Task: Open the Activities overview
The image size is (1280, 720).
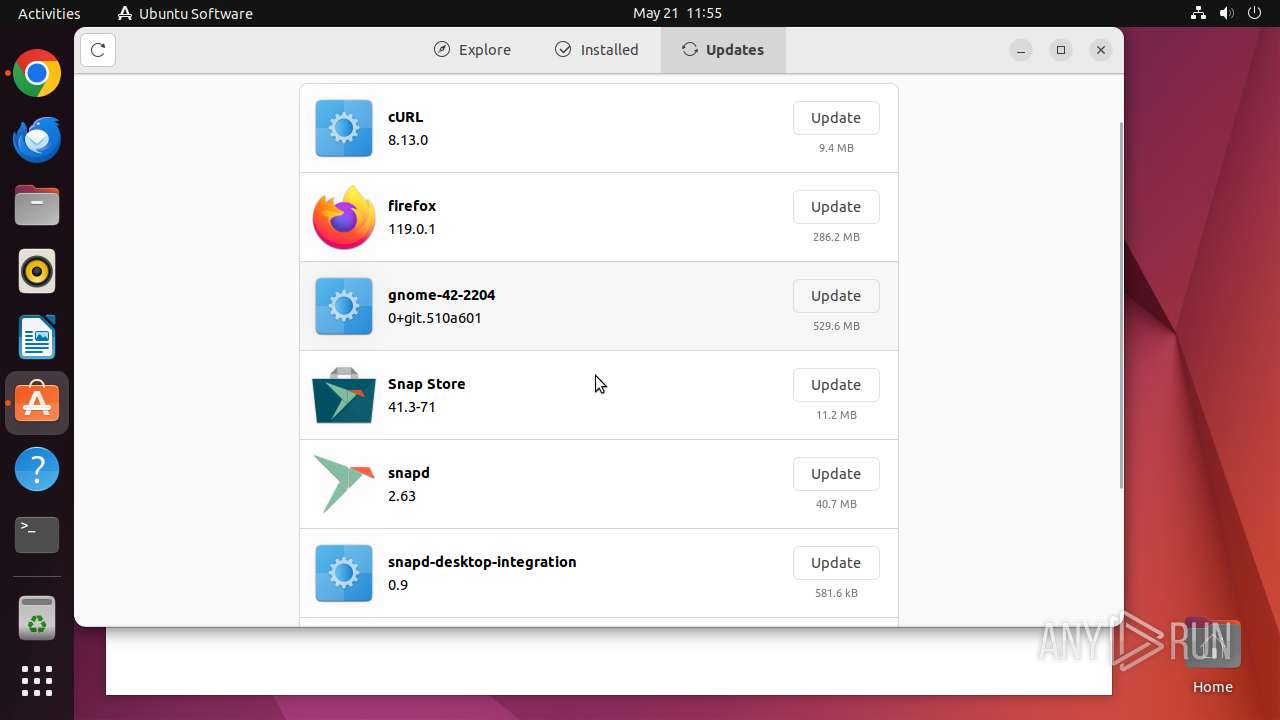Action: tap(49, 13)
